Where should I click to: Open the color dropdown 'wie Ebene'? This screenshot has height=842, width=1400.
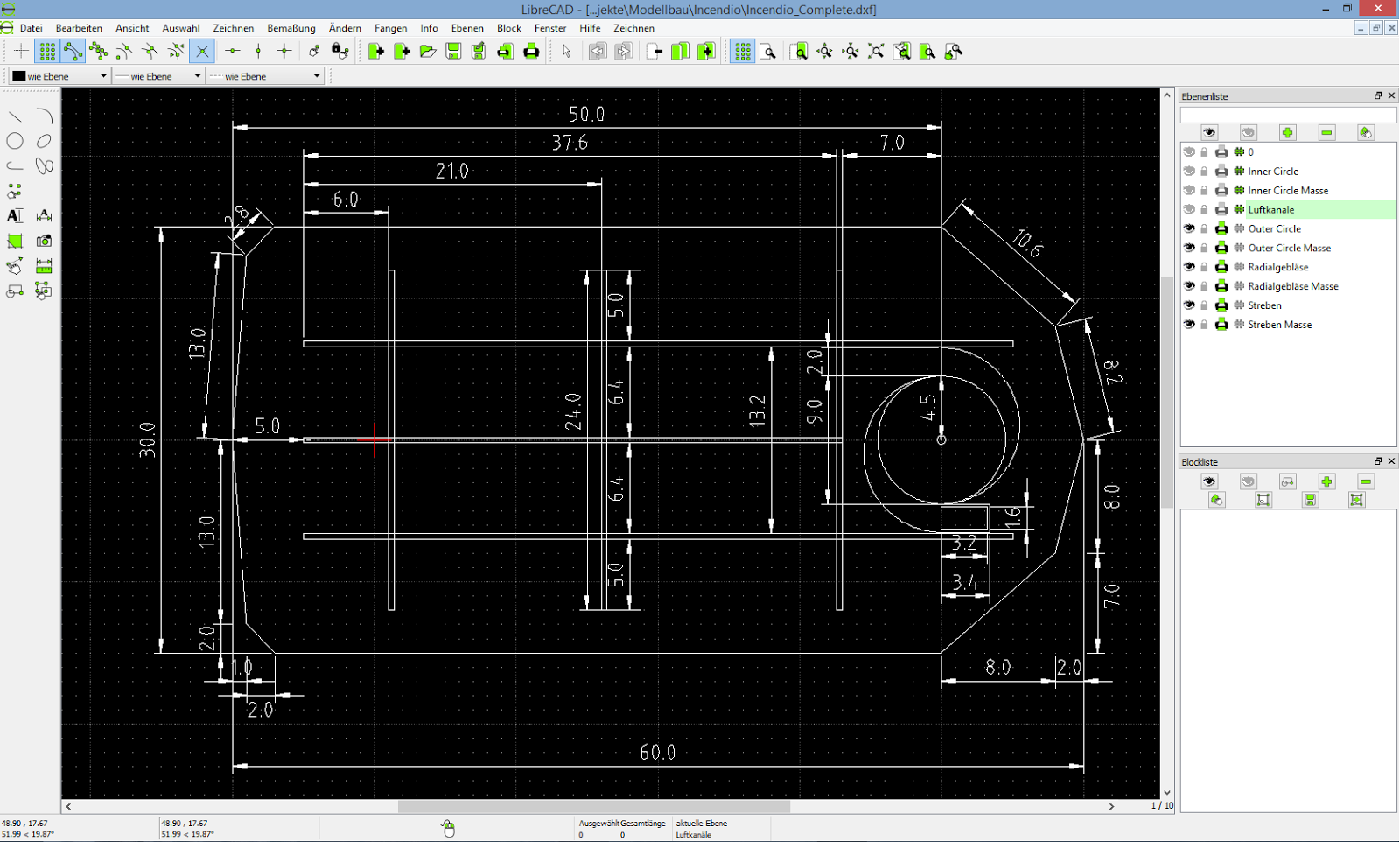click(59, 76)
